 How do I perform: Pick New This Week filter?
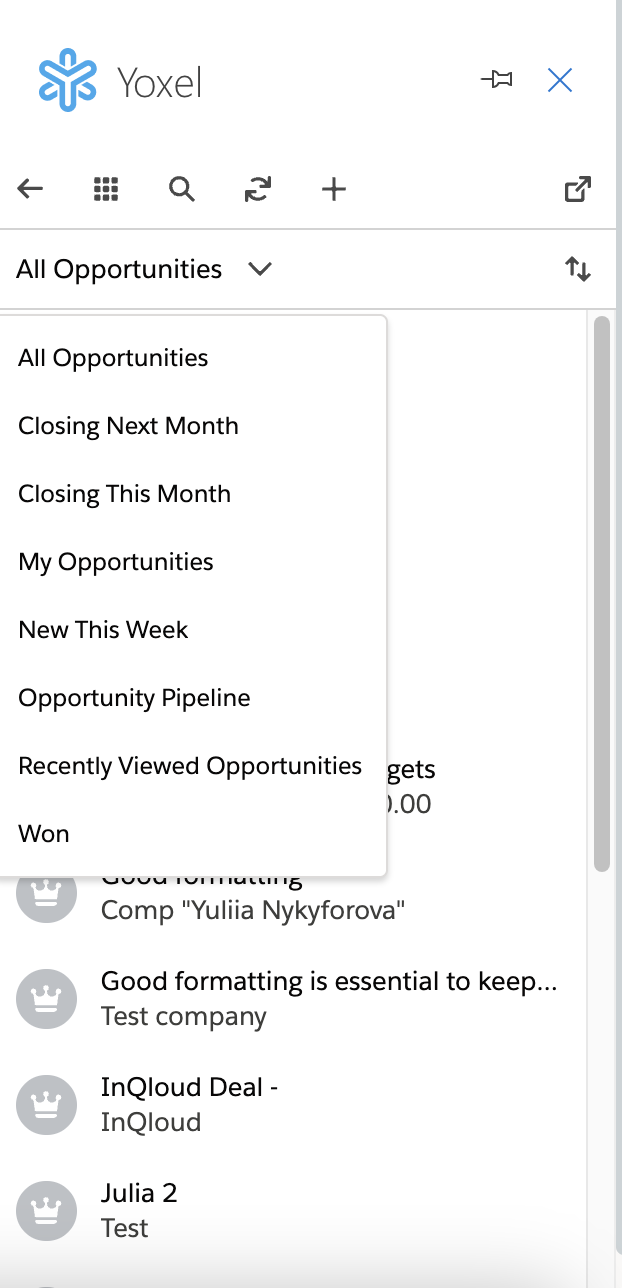click(103, 630)
